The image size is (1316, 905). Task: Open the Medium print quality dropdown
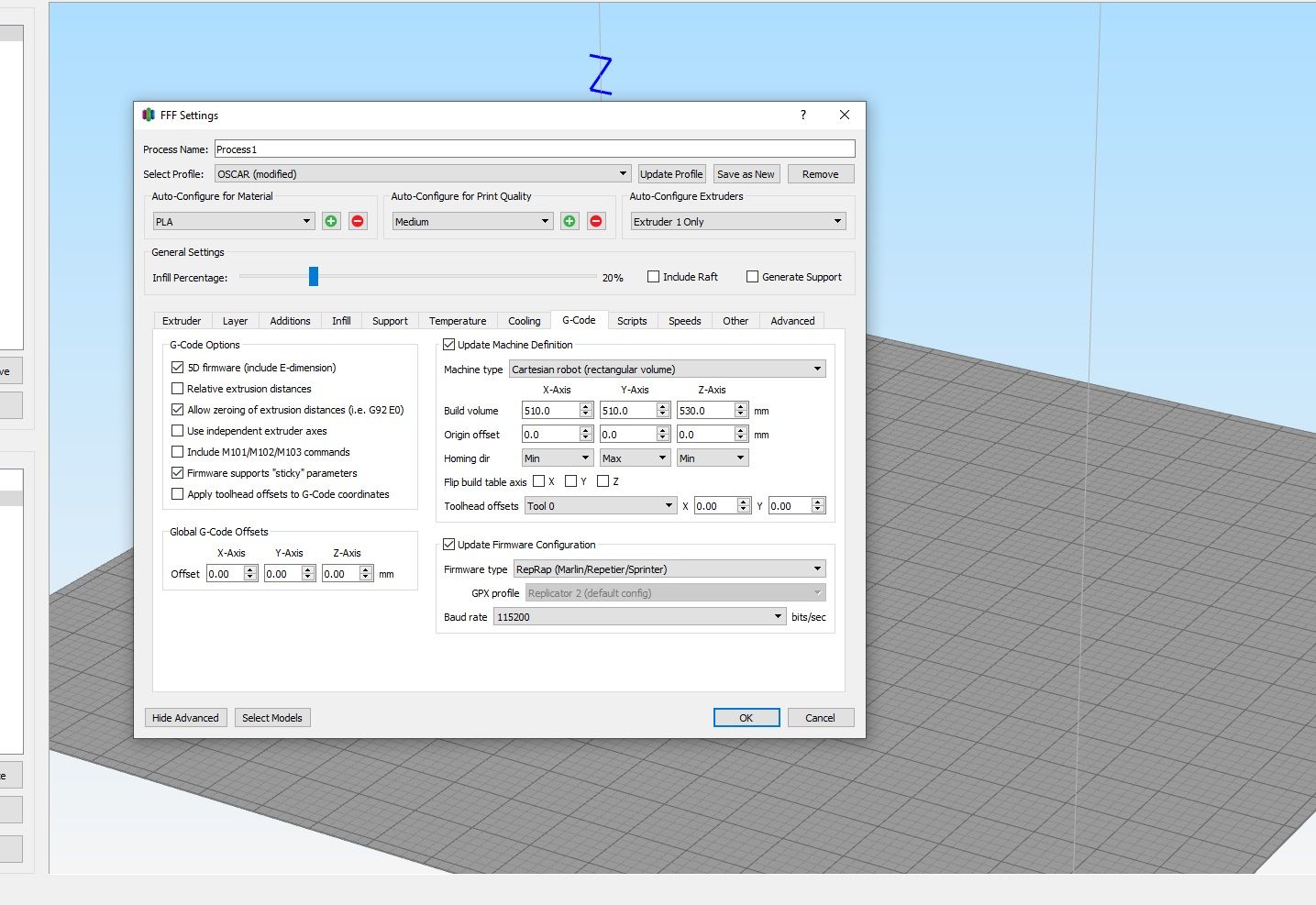(472, 221)
